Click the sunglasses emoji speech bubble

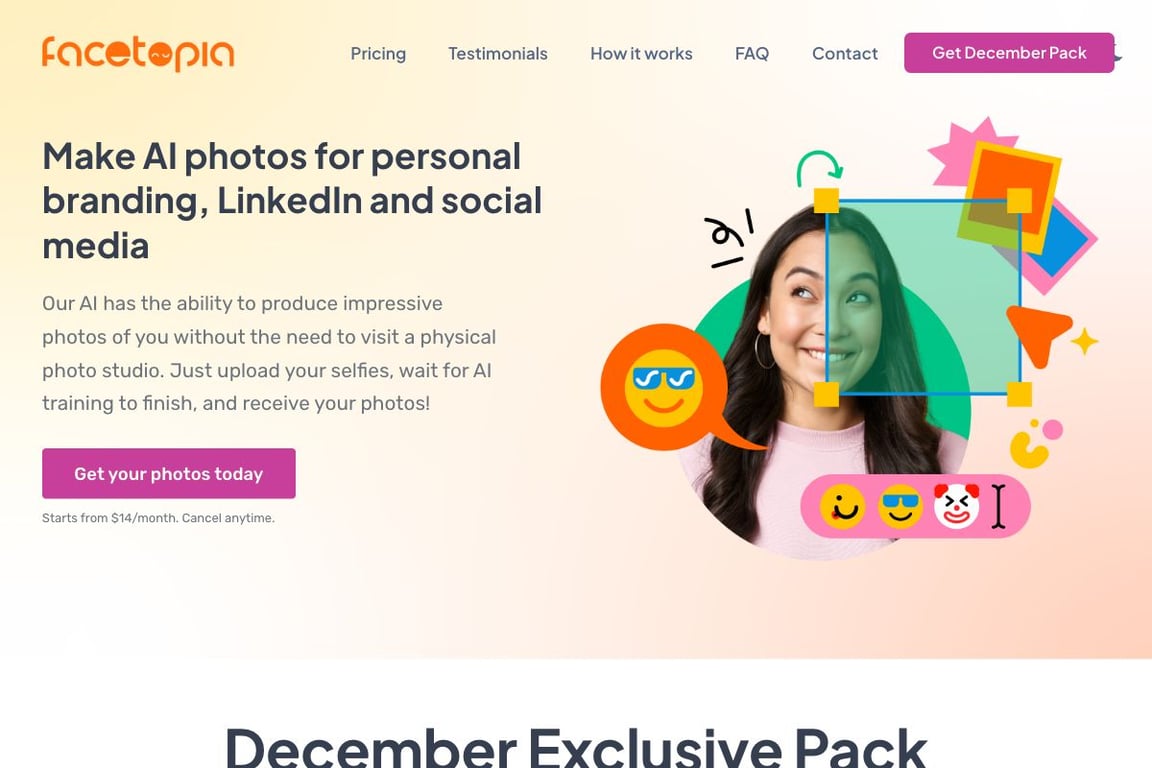665,387
